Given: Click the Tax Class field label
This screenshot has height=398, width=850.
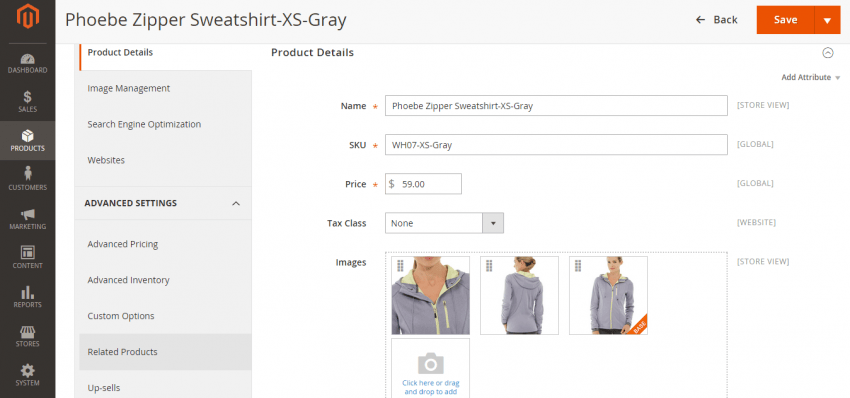Looking at the screenshot, I should point(346,223).
